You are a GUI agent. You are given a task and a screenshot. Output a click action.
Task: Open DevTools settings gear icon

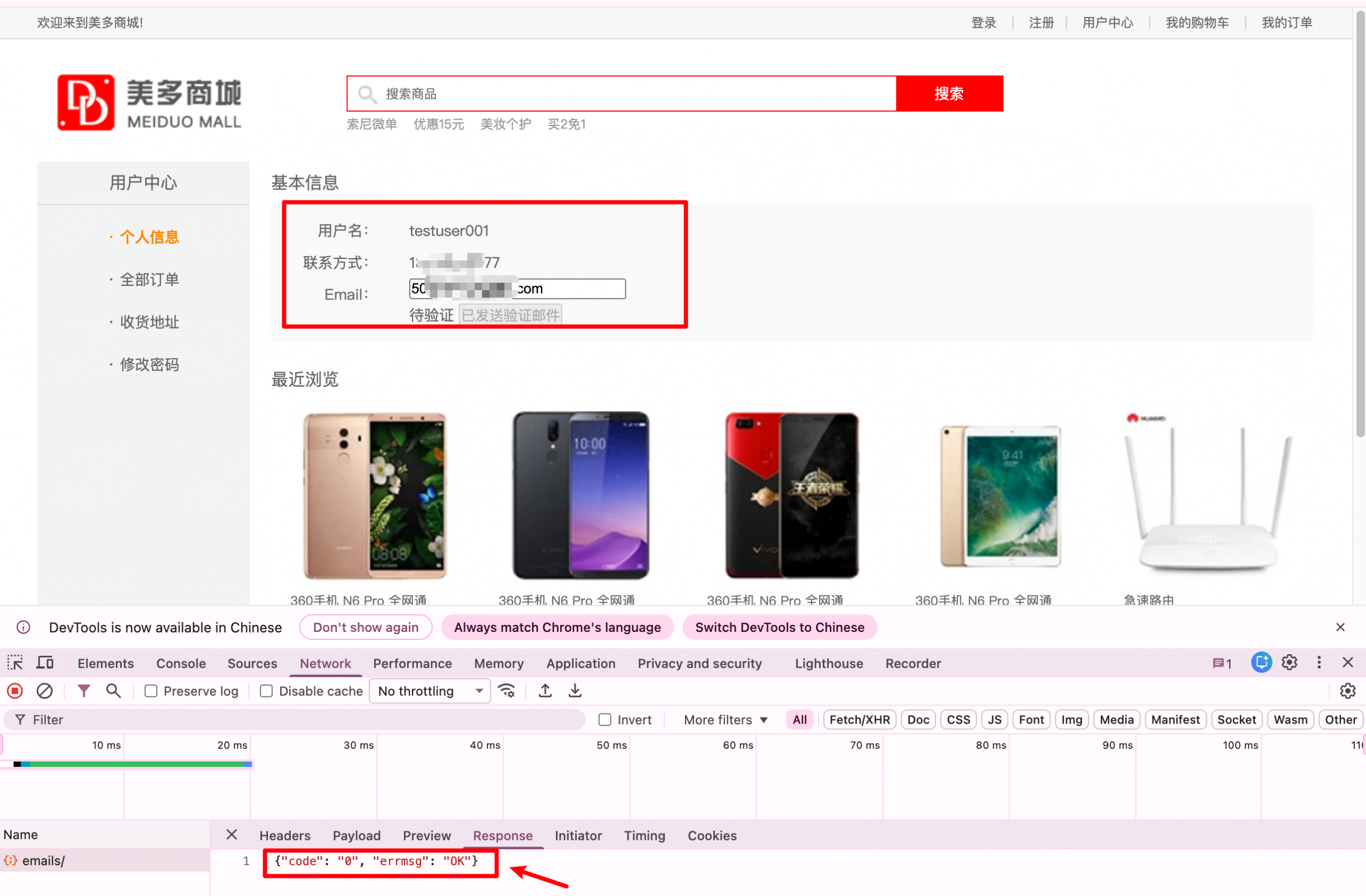pyautogui.click(x=1290, y=663)
